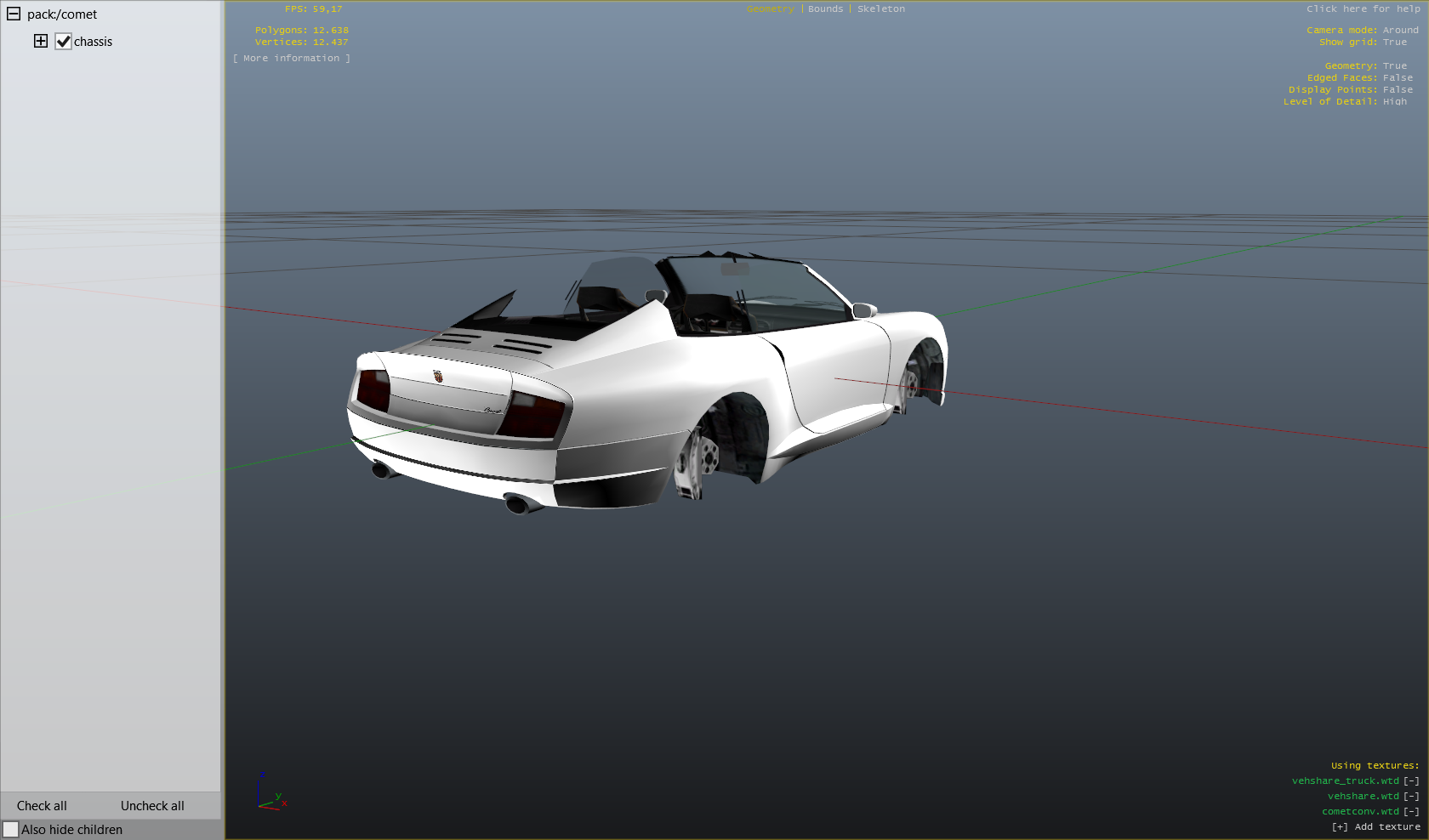Viewport: 1429px width, 840px height.
Task: Enable Also hide children checkbox
Action: click(10, 829)
